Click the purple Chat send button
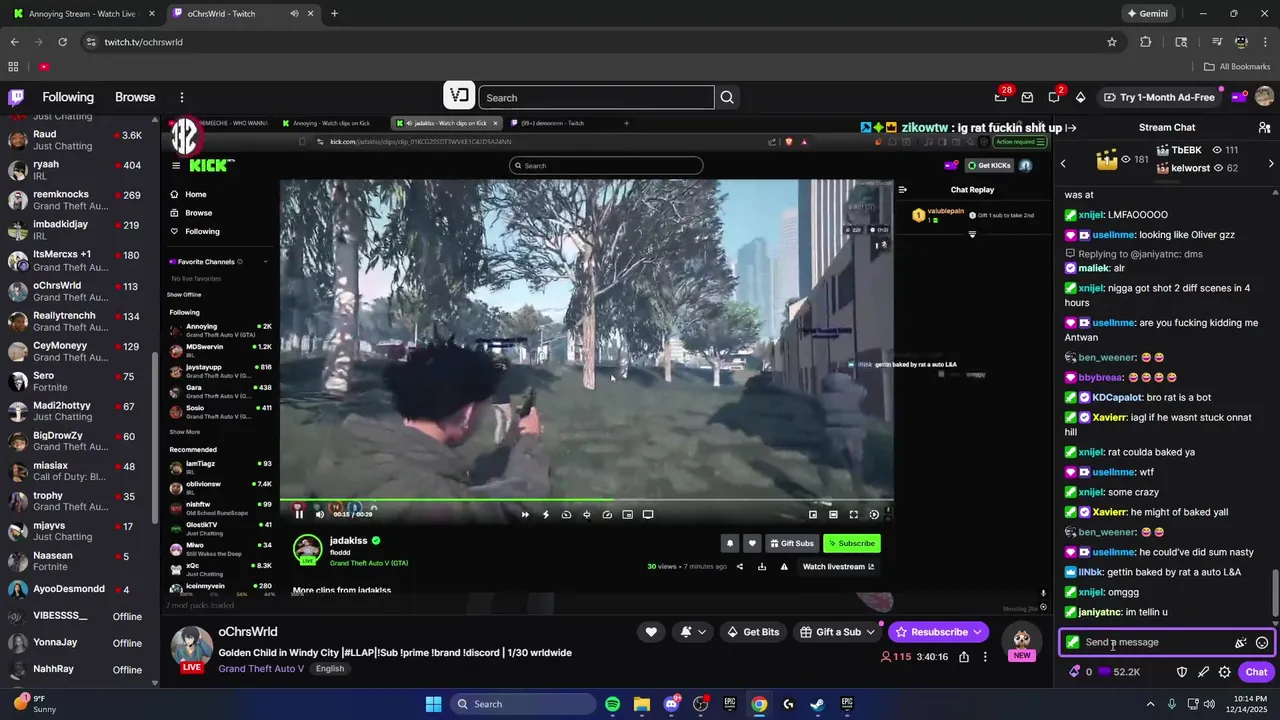The image size is (1280, 720). [1256, 672]
